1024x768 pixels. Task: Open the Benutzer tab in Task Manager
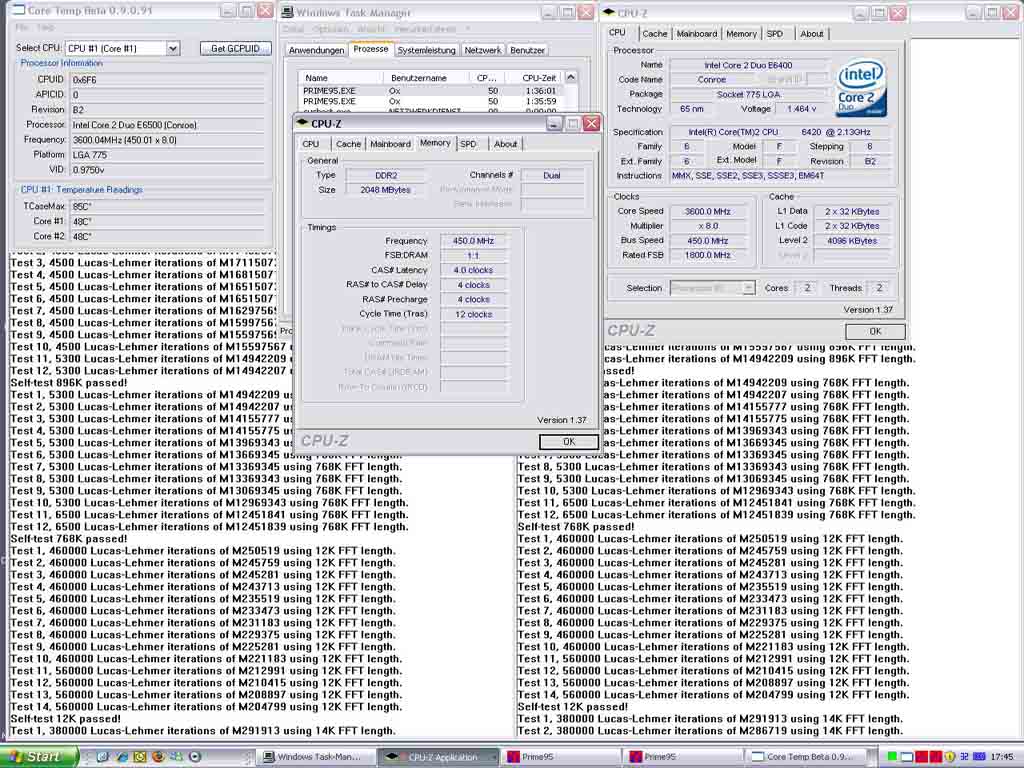tap(527, 50)
